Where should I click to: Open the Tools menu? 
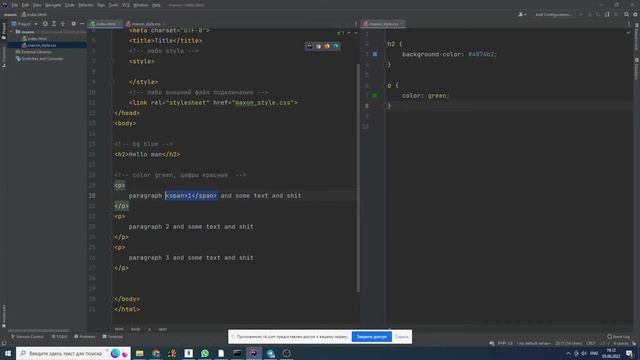[113, 5]
